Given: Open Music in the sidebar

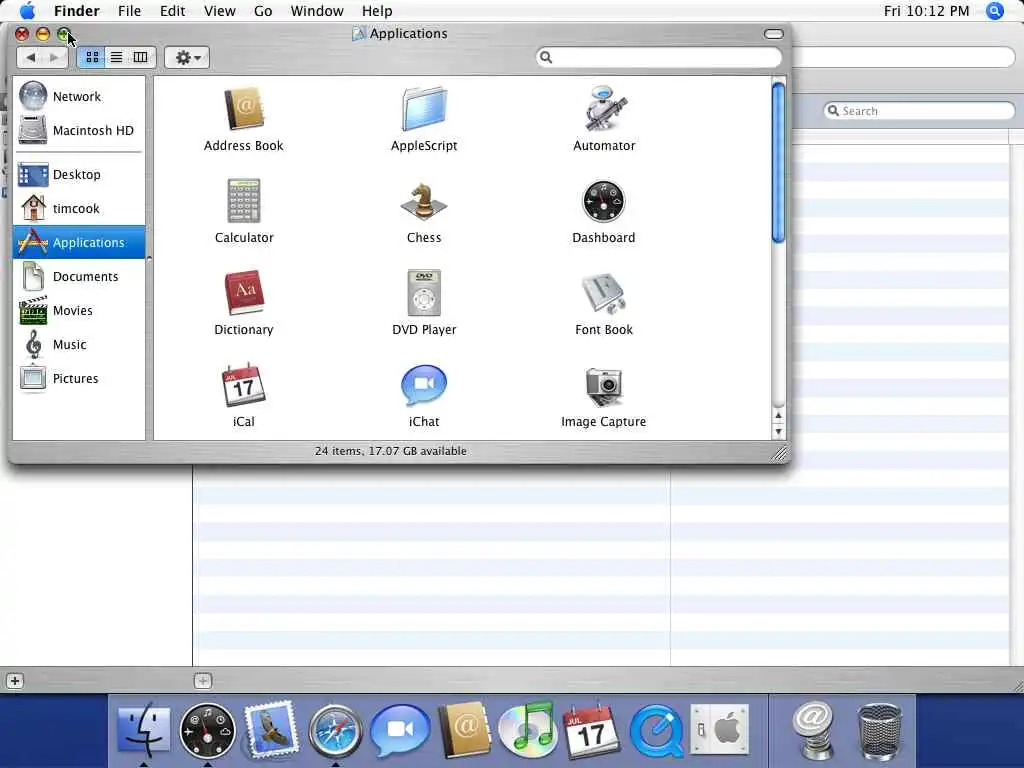Looking at the screenshot, I should 79,344.
